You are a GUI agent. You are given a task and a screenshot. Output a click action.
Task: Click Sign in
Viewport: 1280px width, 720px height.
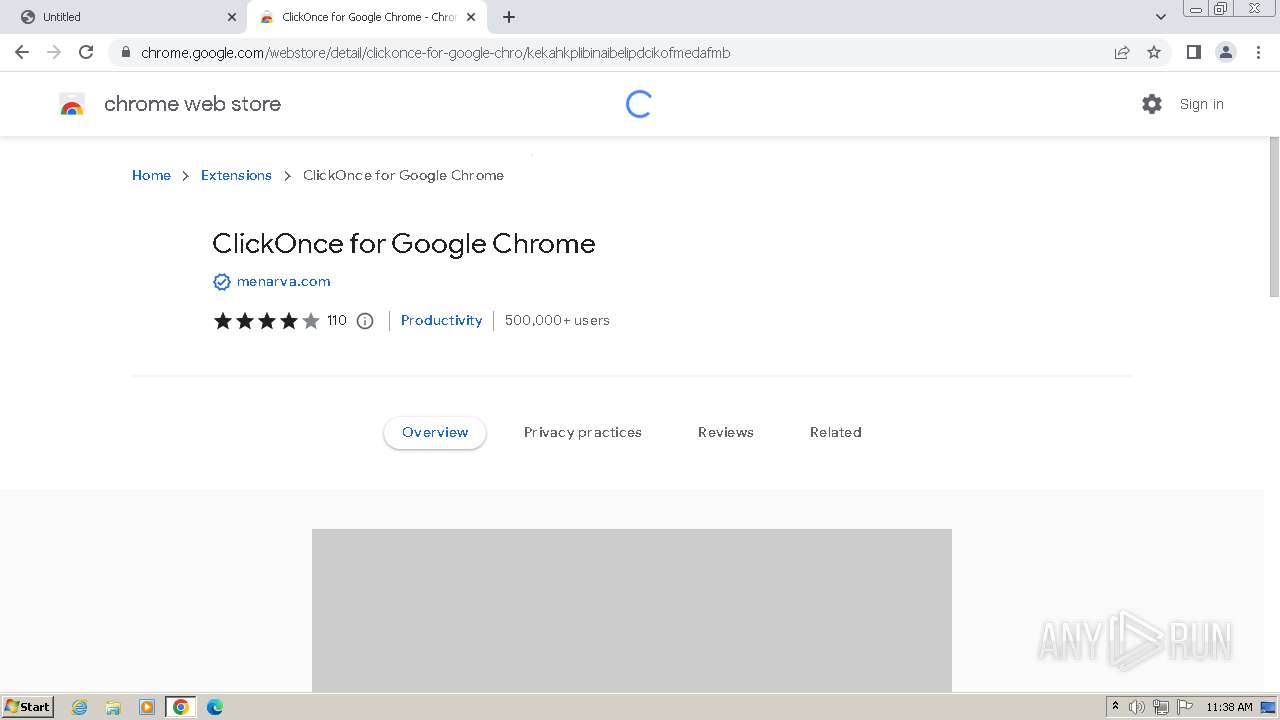point(1201,104)
